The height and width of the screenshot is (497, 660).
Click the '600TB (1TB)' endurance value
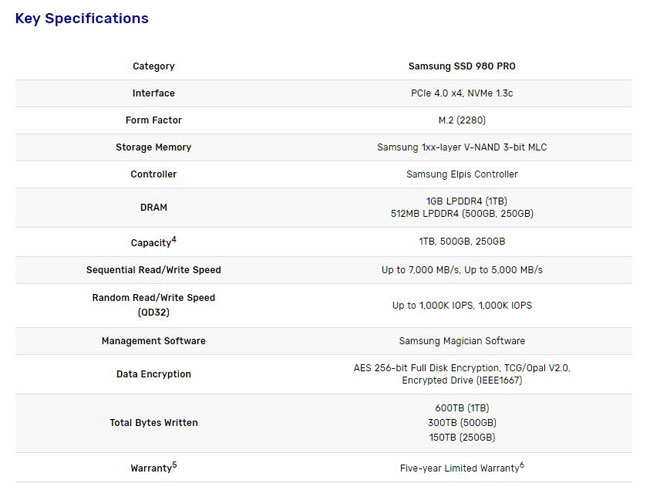[462, 408]
